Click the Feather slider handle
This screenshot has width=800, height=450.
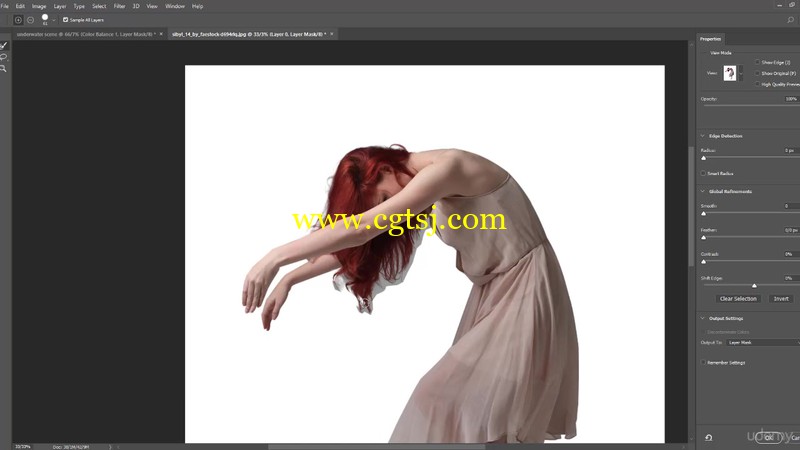[x=704, y=238]
